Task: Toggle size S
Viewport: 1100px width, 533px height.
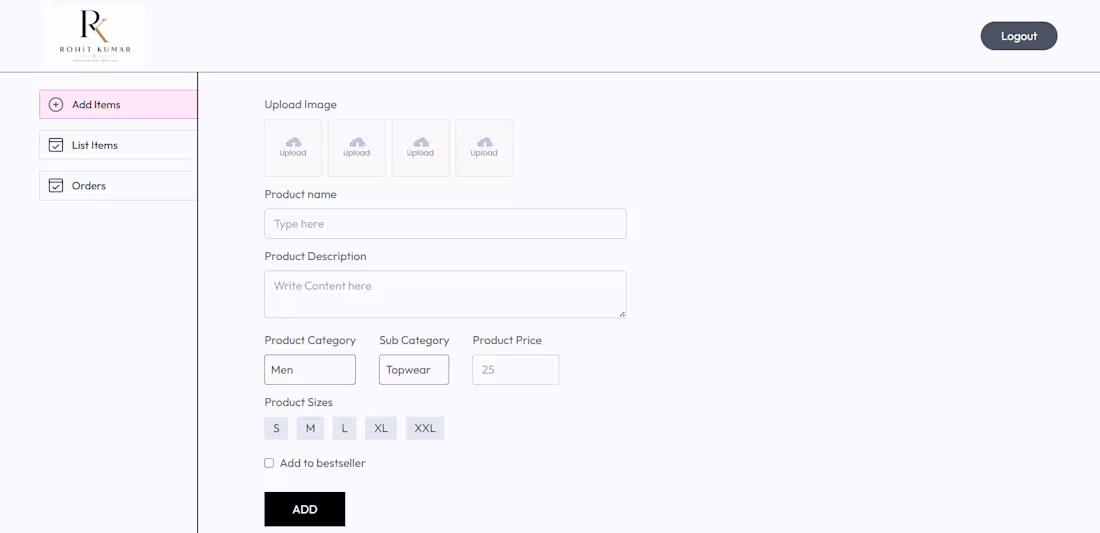Action: coord(276,428)
